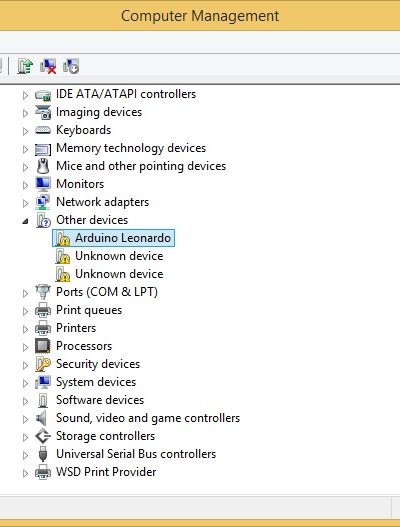Click the Scan for hardware changes icon
Image resolution: width=400 pixels, height=527 pixels.
(x=71, y=66)
